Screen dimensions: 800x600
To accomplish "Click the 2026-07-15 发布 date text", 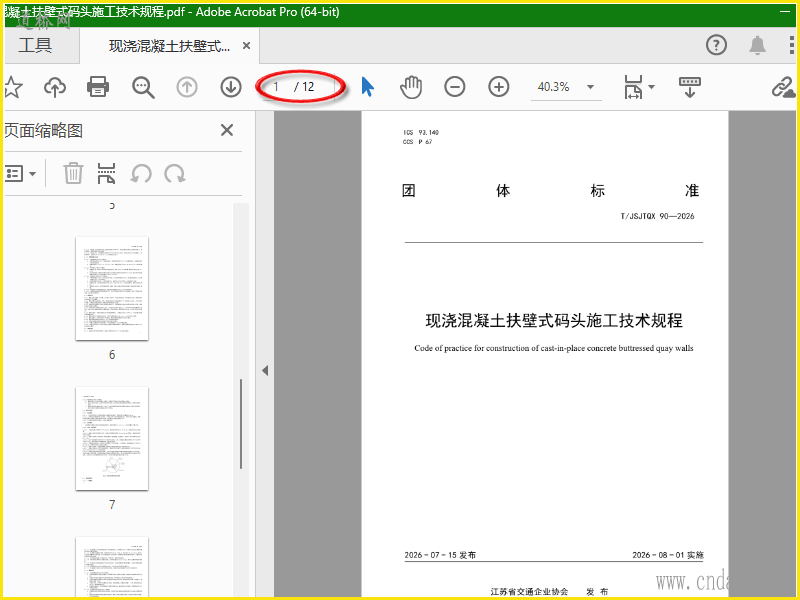I will click(x=440, y=555).
